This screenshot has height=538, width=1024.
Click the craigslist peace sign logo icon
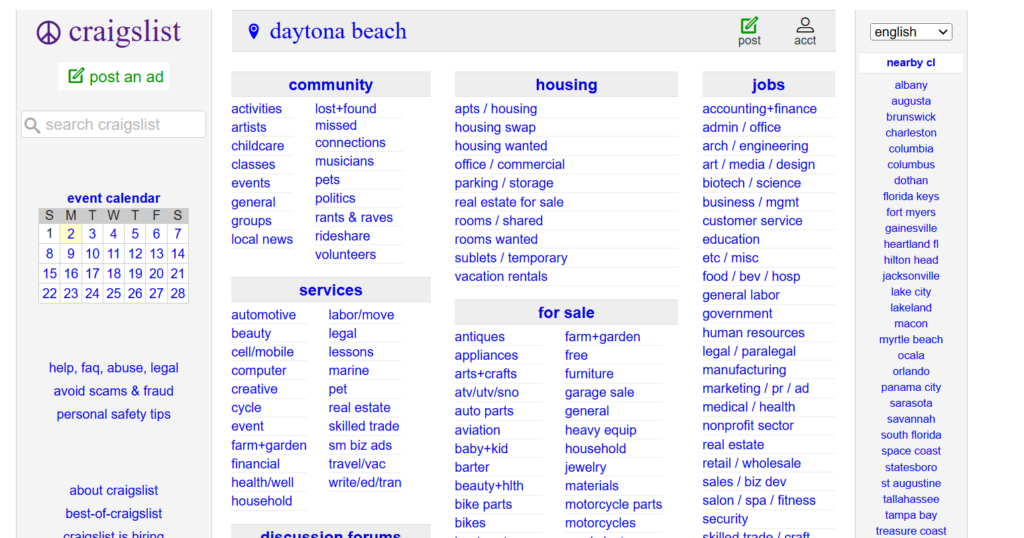click(48, 32)
